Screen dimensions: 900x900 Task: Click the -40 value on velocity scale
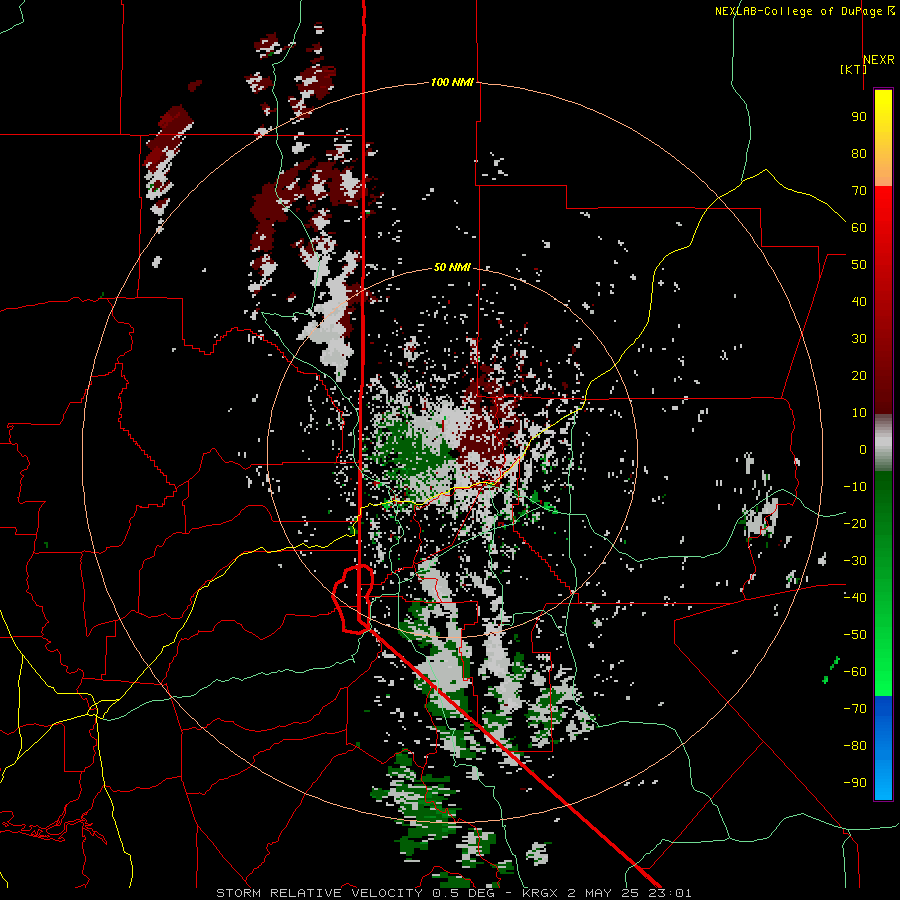[x=855, y=598]
